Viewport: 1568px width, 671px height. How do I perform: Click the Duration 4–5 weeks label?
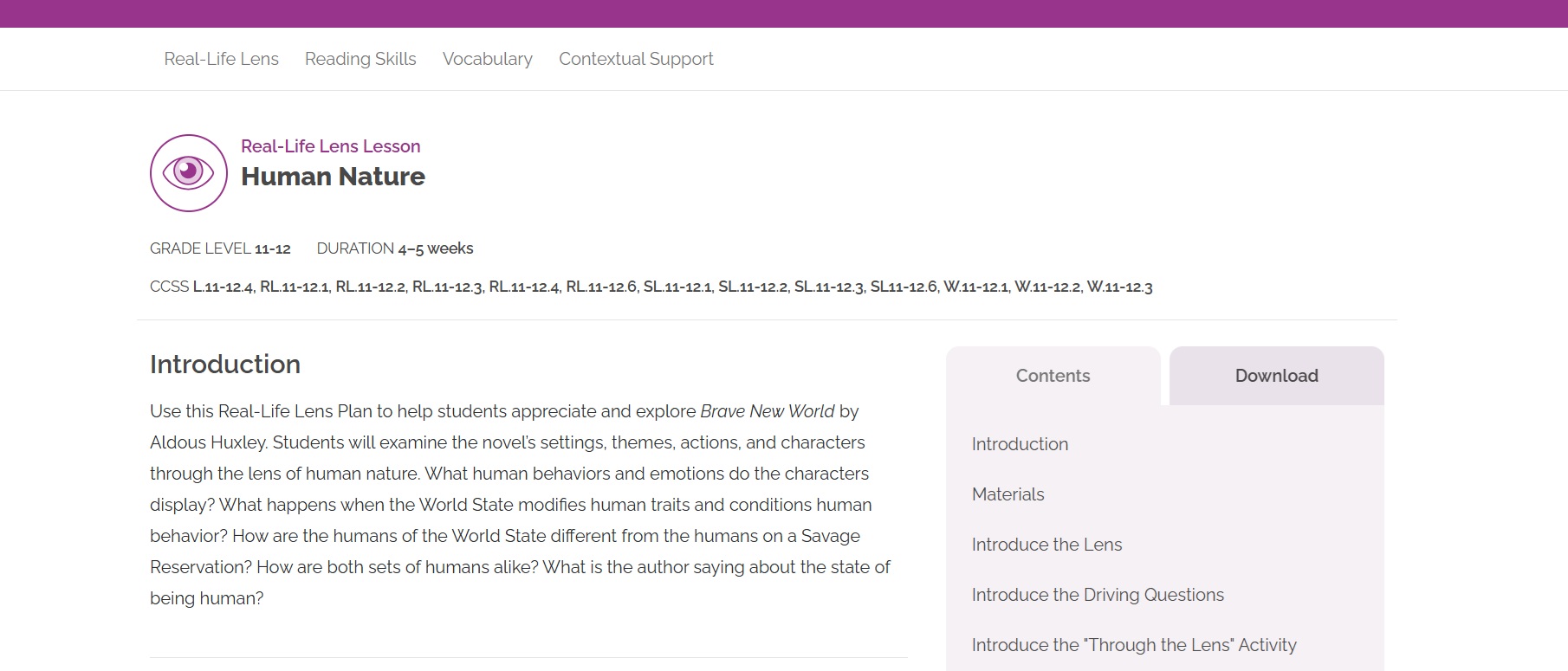(395, 248)
